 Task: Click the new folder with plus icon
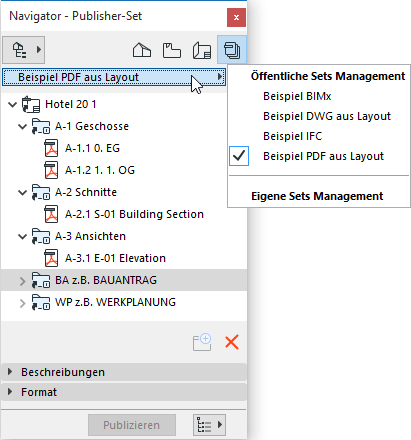tap(202, 342)
